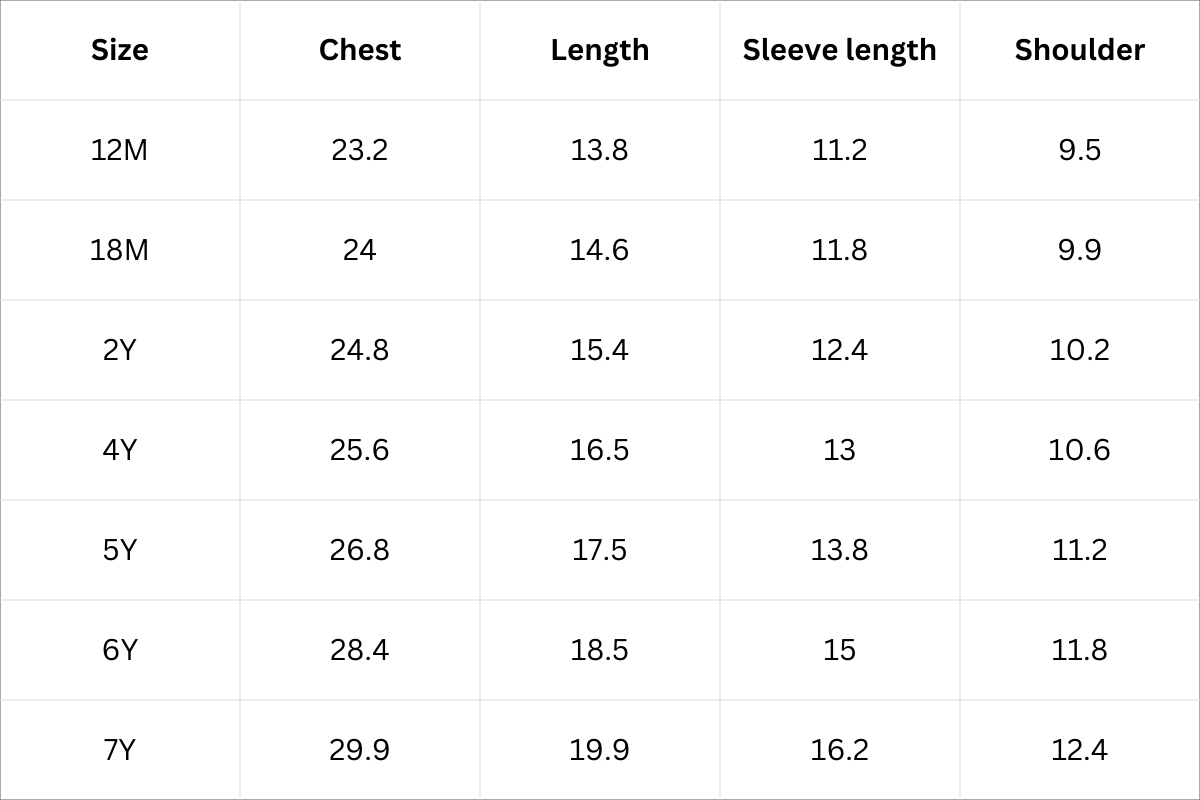This screenshot has width=1200, height=800.
Task: Click the Sleeve length header cell
Action: click(840, 50)
